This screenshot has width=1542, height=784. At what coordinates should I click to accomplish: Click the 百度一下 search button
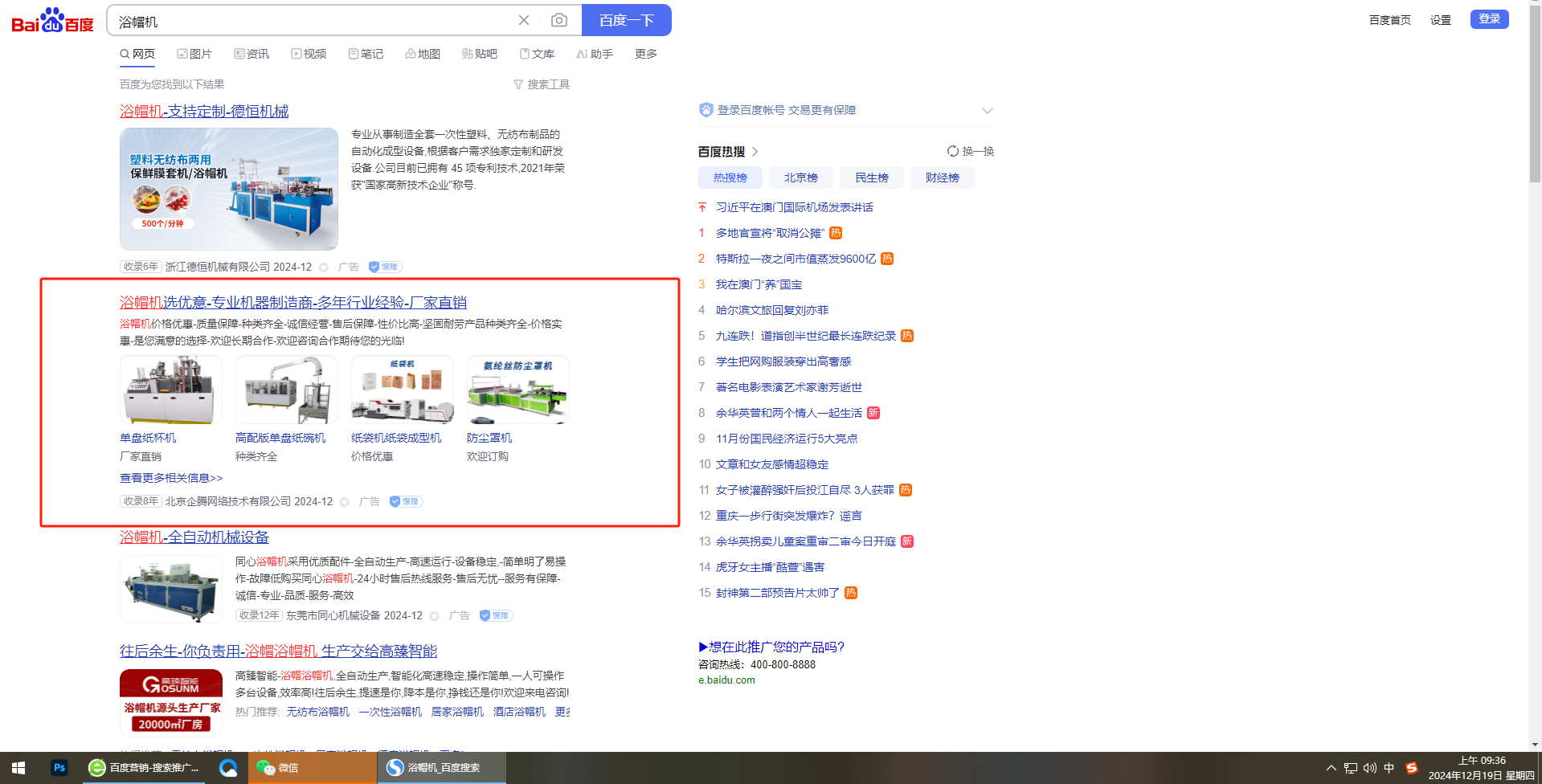[626, 20]
